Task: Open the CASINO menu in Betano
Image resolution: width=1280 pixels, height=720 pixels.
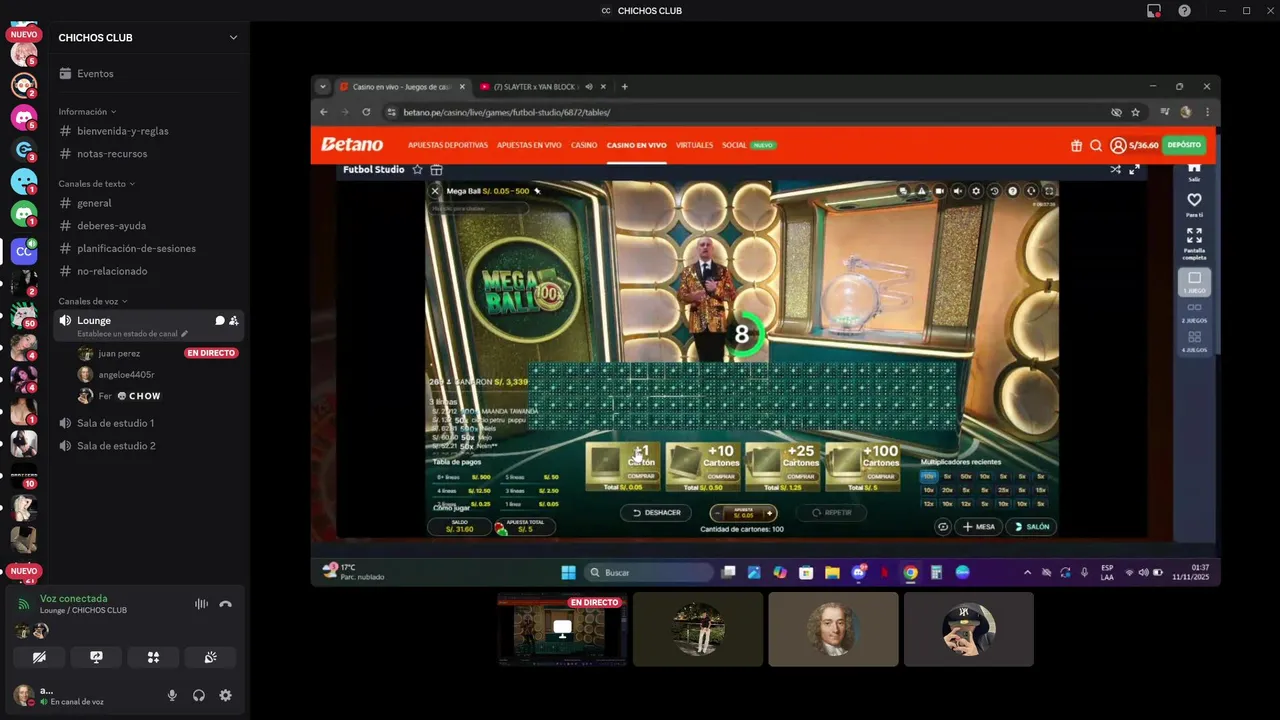Action: point(584,145)
